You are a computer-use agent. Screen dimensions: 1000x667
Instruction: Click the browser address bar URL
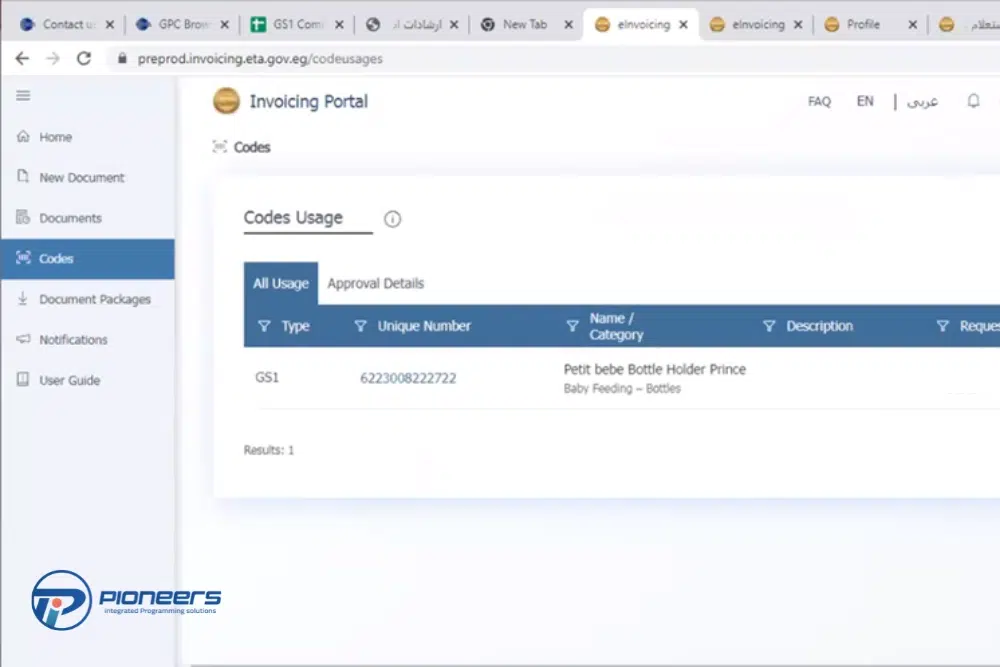260,59
